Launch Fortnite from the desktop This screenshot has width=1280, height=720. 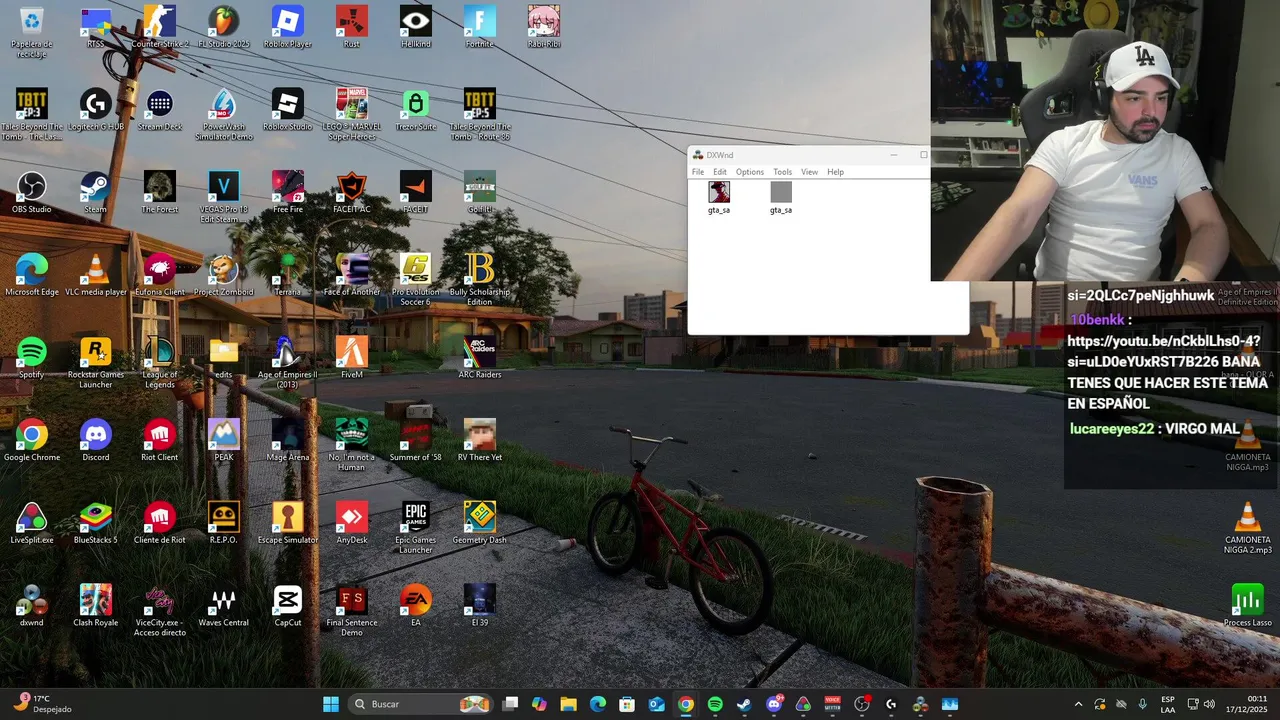(480, 27)
